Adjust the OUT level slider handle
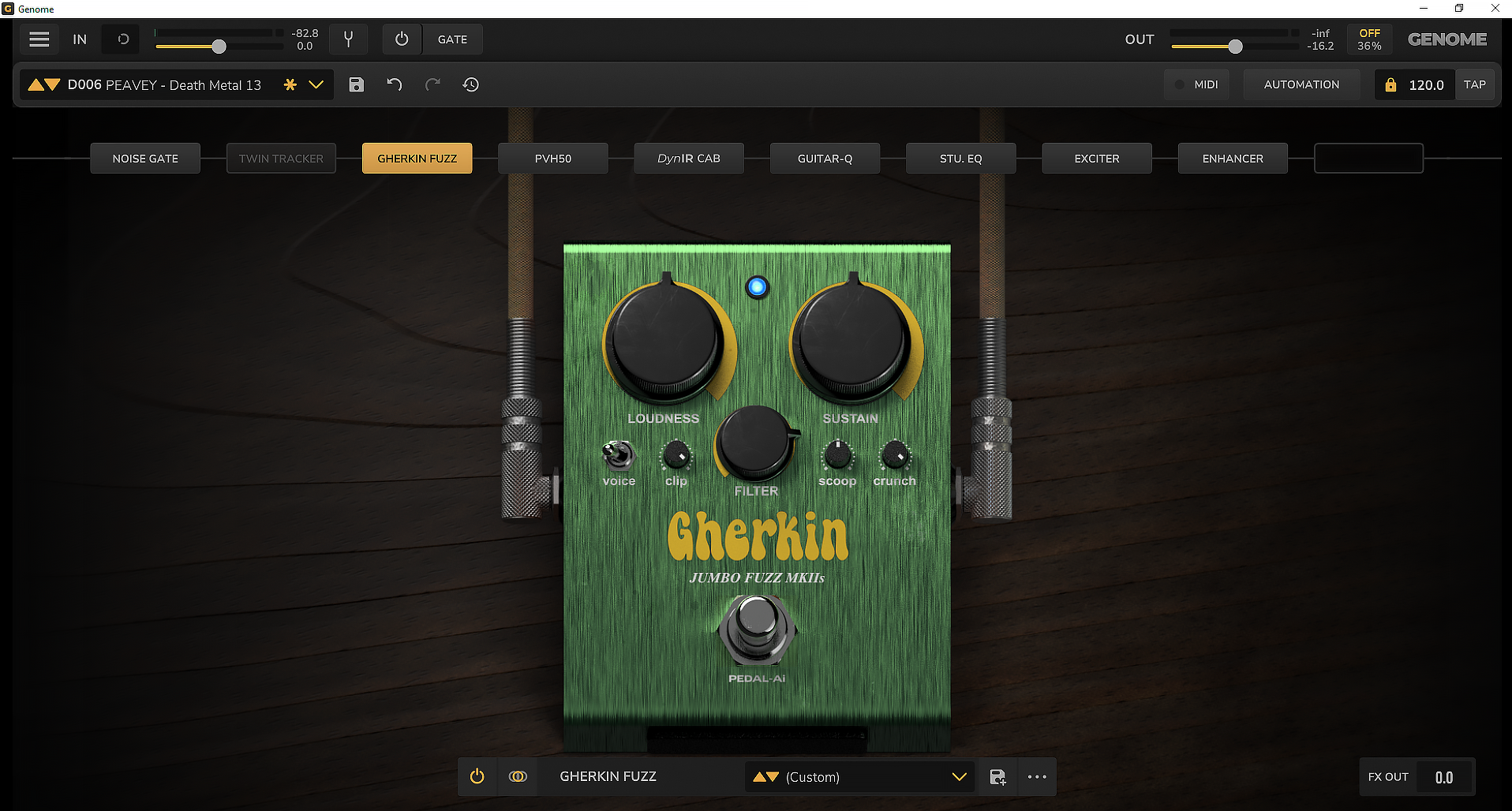 (x=1236, y=47)
